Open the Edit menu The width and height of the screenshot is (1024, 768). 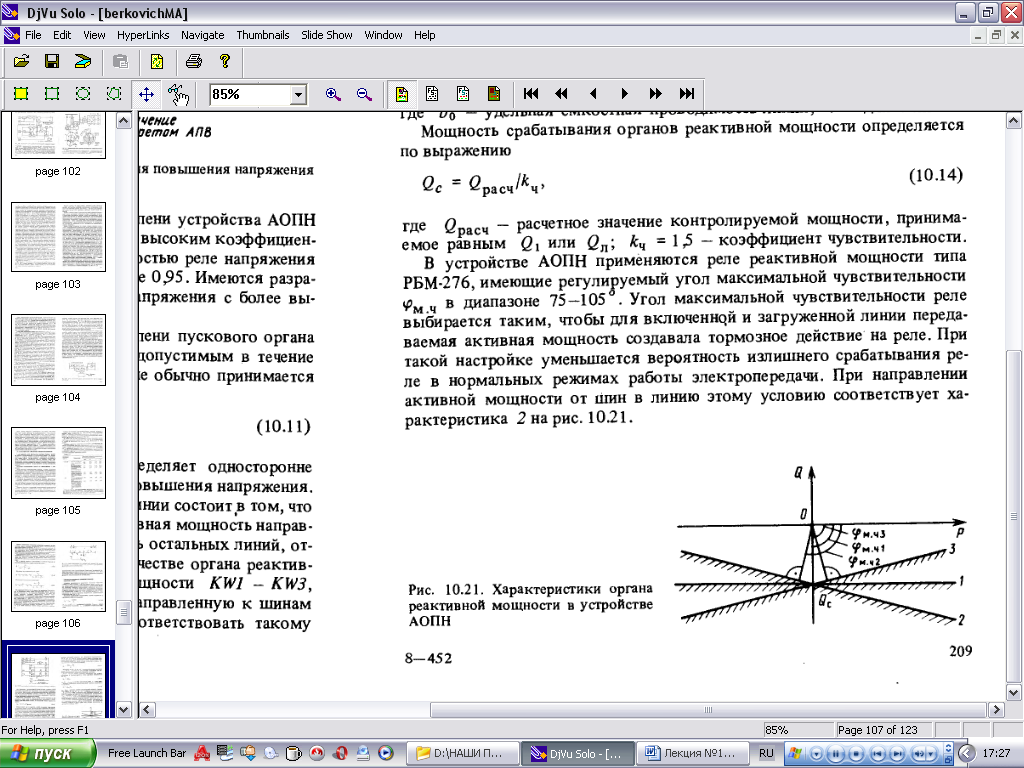click(x=62, y=35)
